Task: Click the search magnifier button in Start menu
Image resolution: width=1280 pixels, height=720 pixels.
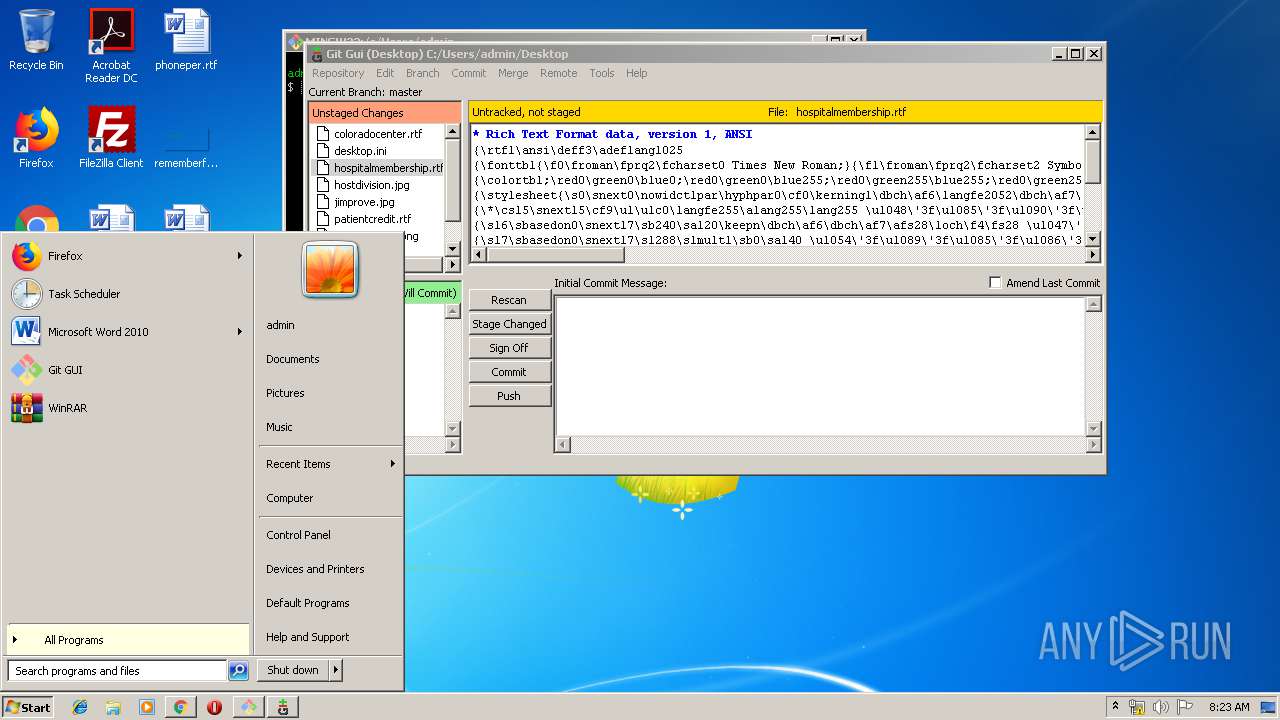Action: pyautogui.click(x=238, y=671)
